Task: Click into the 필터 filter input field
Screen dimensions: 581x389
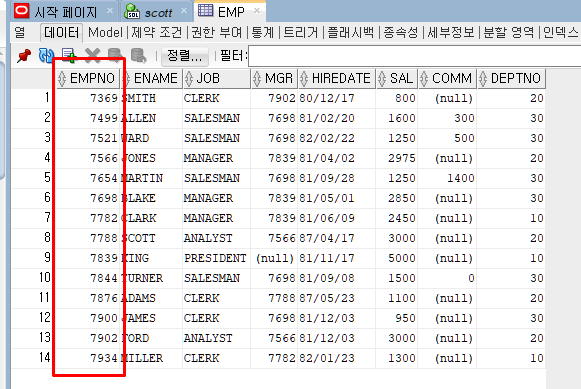Action: click(414, 56)
